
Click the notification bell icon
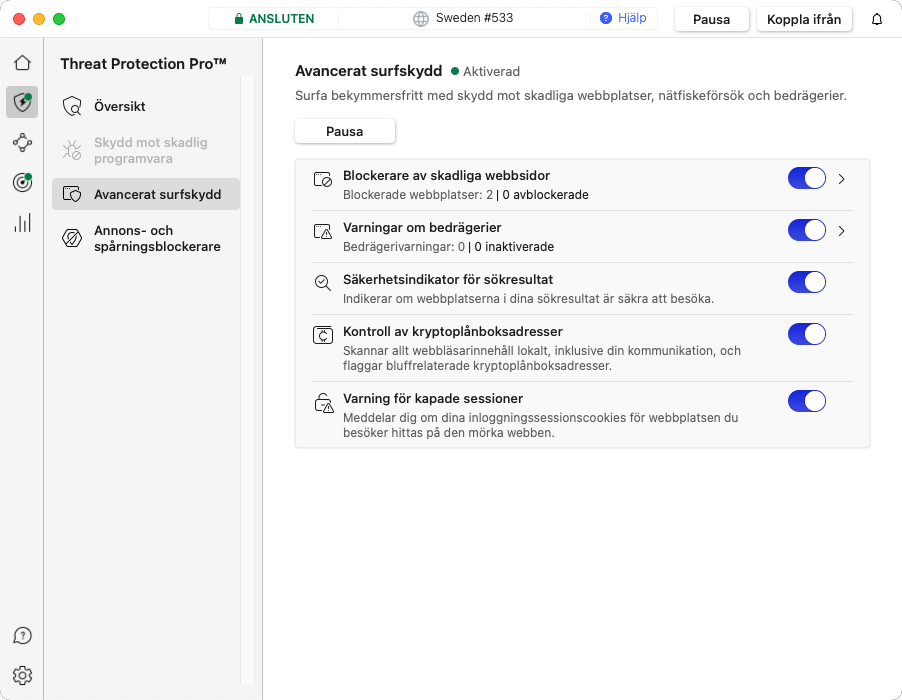(877, 19)
